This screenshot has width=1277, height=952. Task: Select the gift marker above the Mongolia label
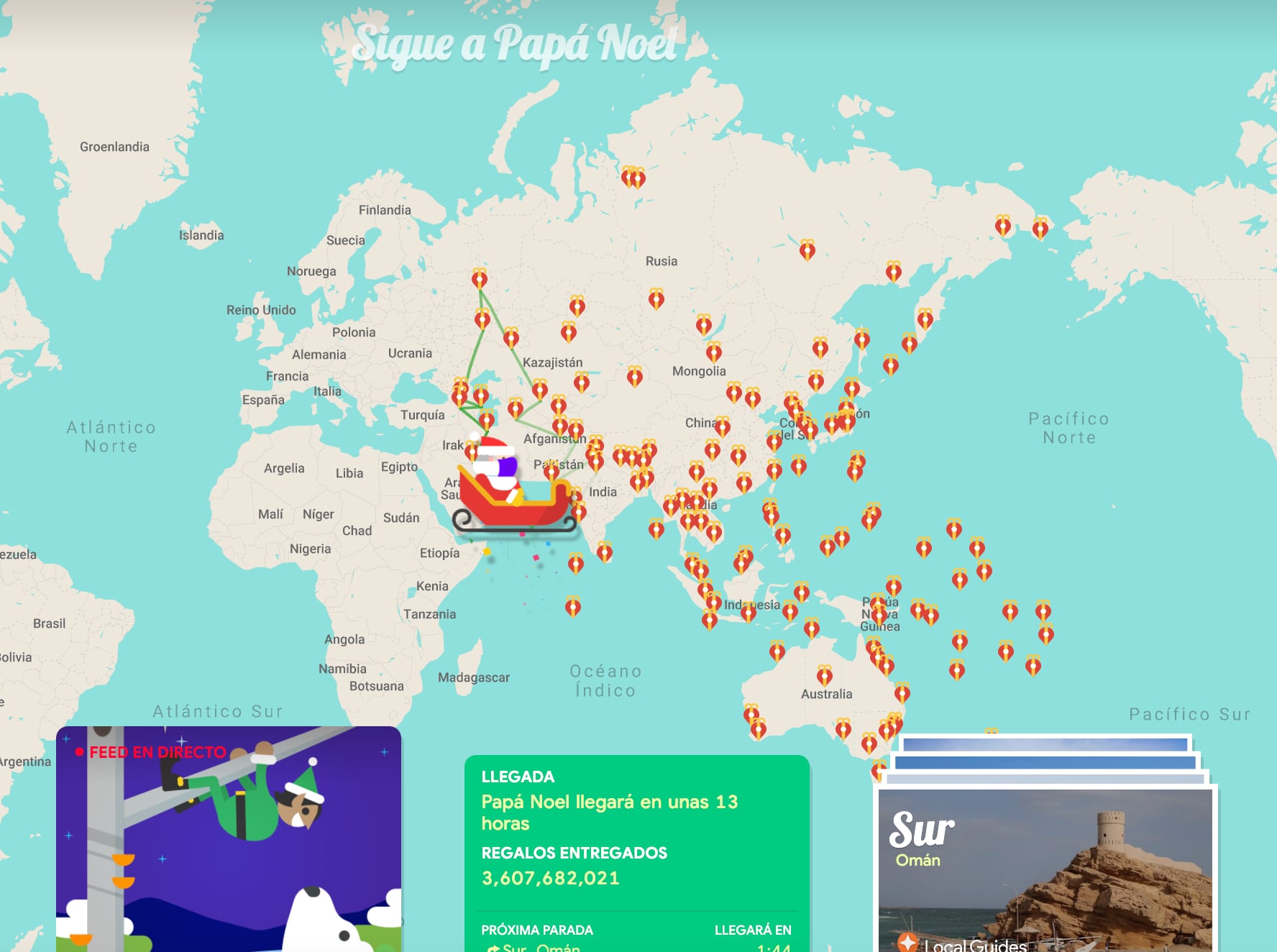(713, 352)
